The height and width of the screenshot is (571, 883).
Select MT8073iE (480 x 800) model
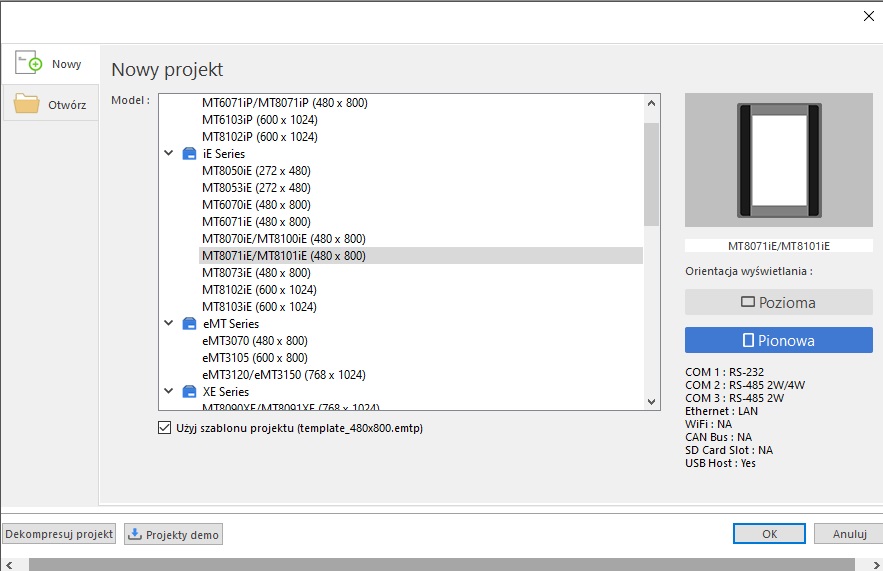pyautogui.click(x=256, y=273)
